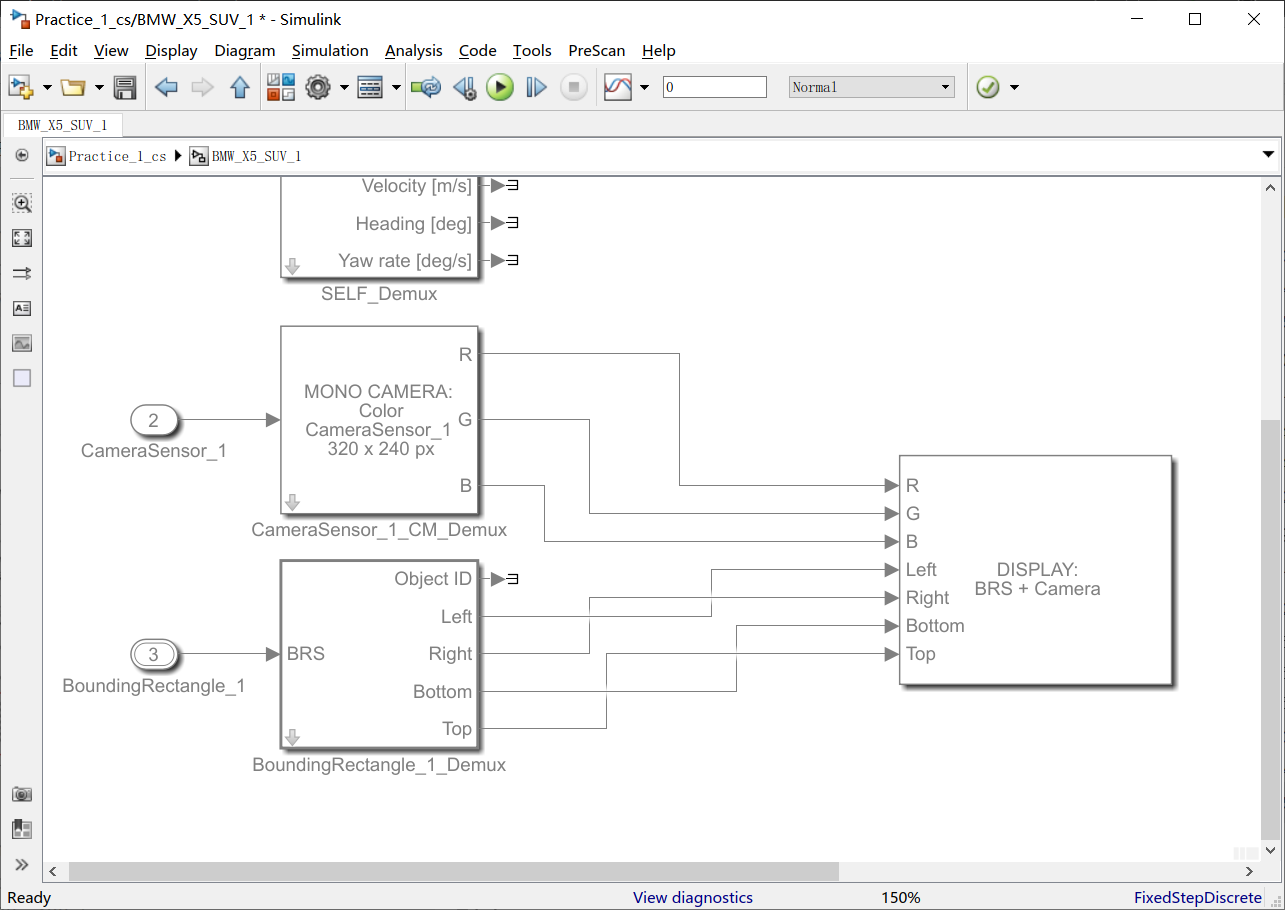Click the Open folder icon

(73, 88)
